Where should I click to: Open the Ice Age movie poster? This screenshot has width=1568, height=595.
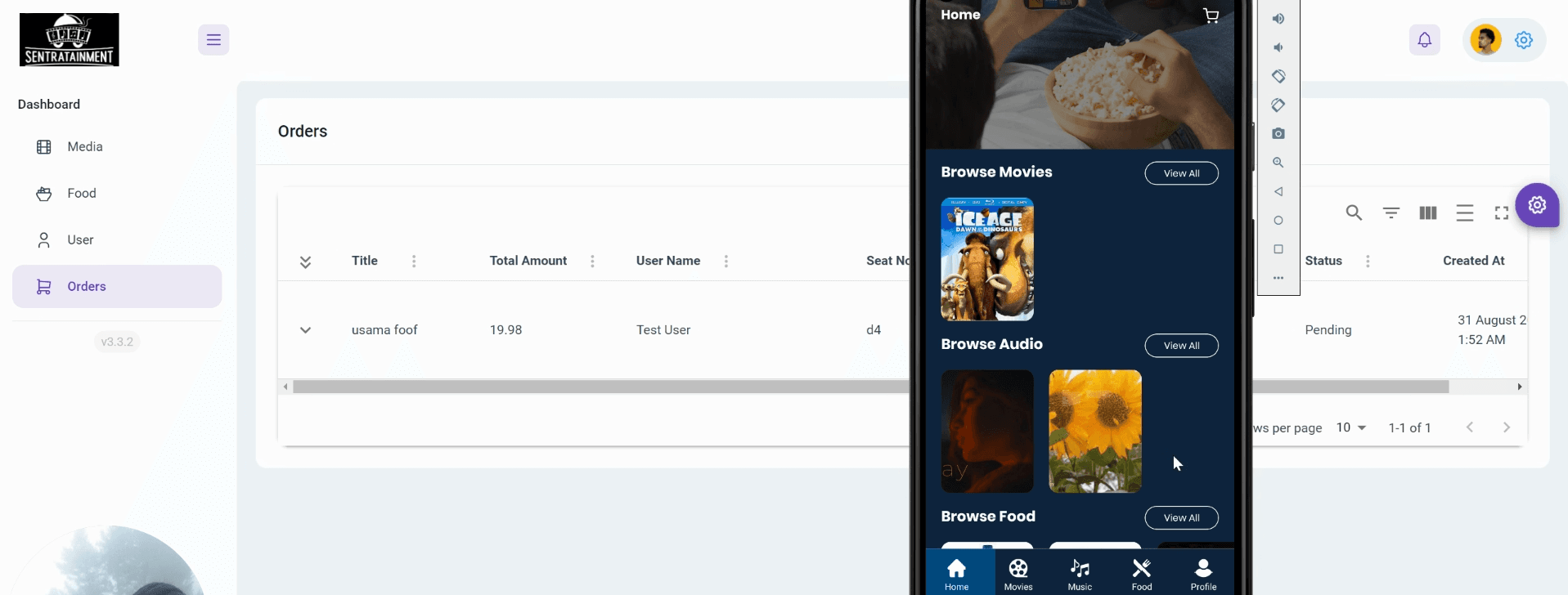click(x=987, y=259)
